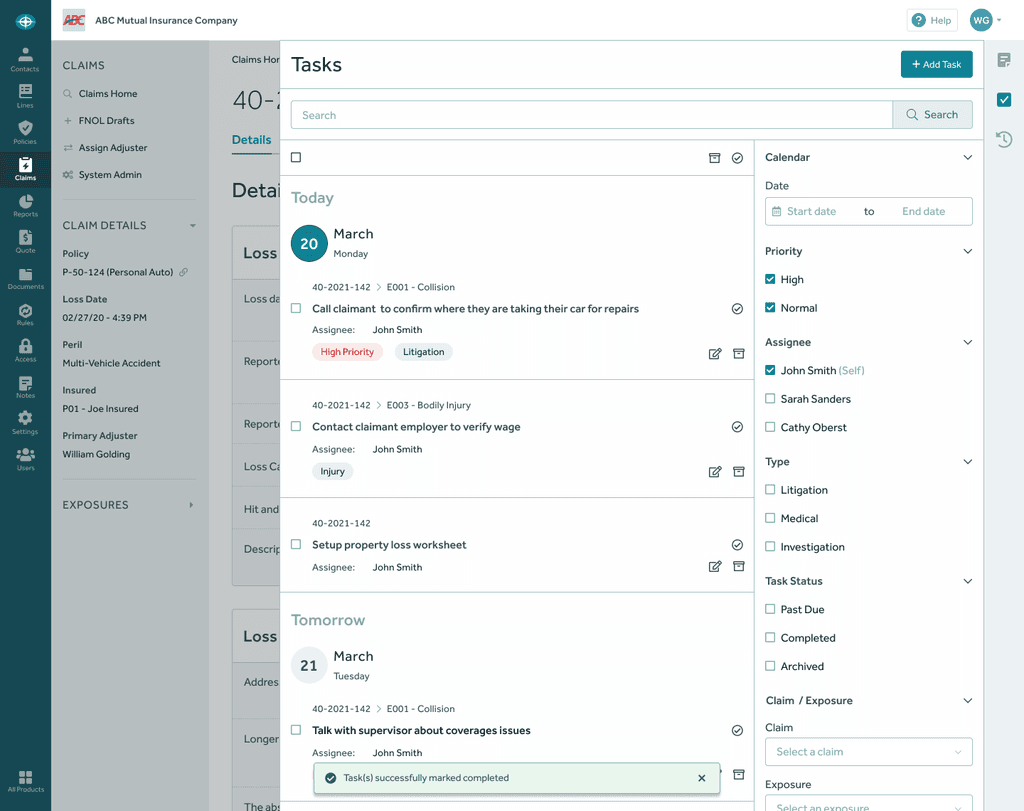Mark 'Setup property loss worksheet' complete
Viewport: 1024px width, 811px height.
point(737,545)
